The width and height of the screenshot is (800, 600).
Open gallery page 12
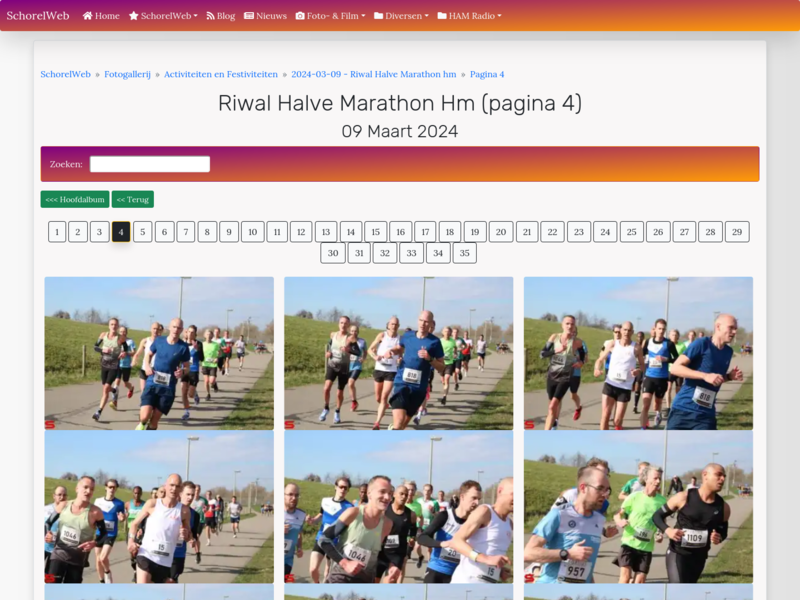(301, 232)
